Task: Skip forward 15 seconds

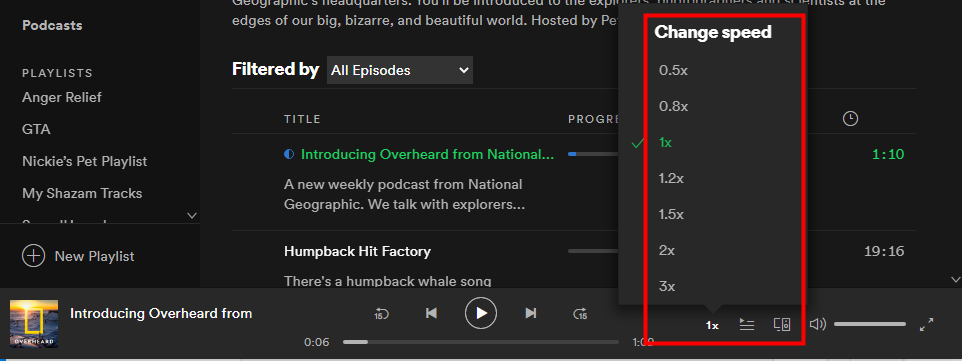Action: 580,314
